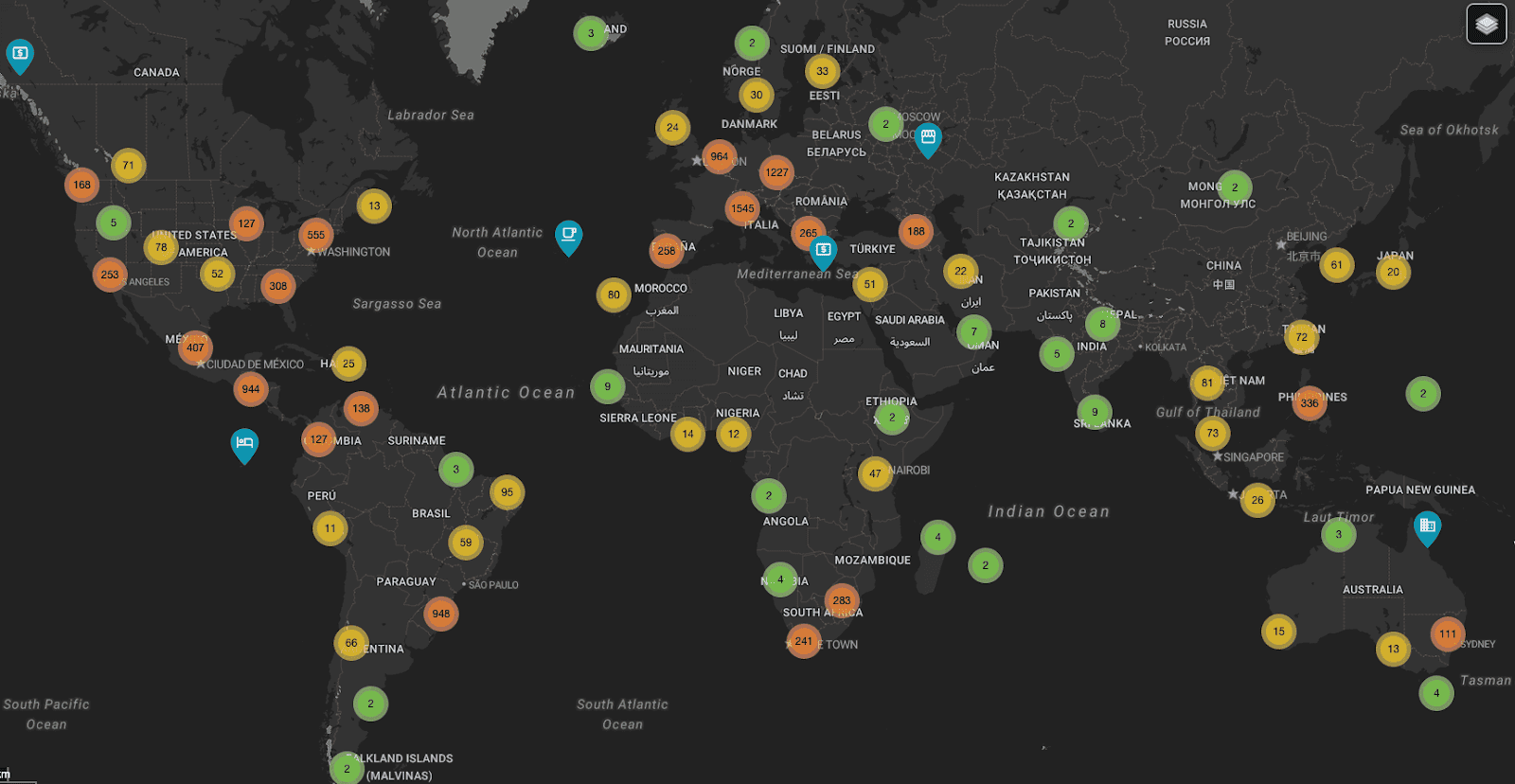Select the bed pin west of Colombia
This screenshot has width=1515, height=784.
244,442
